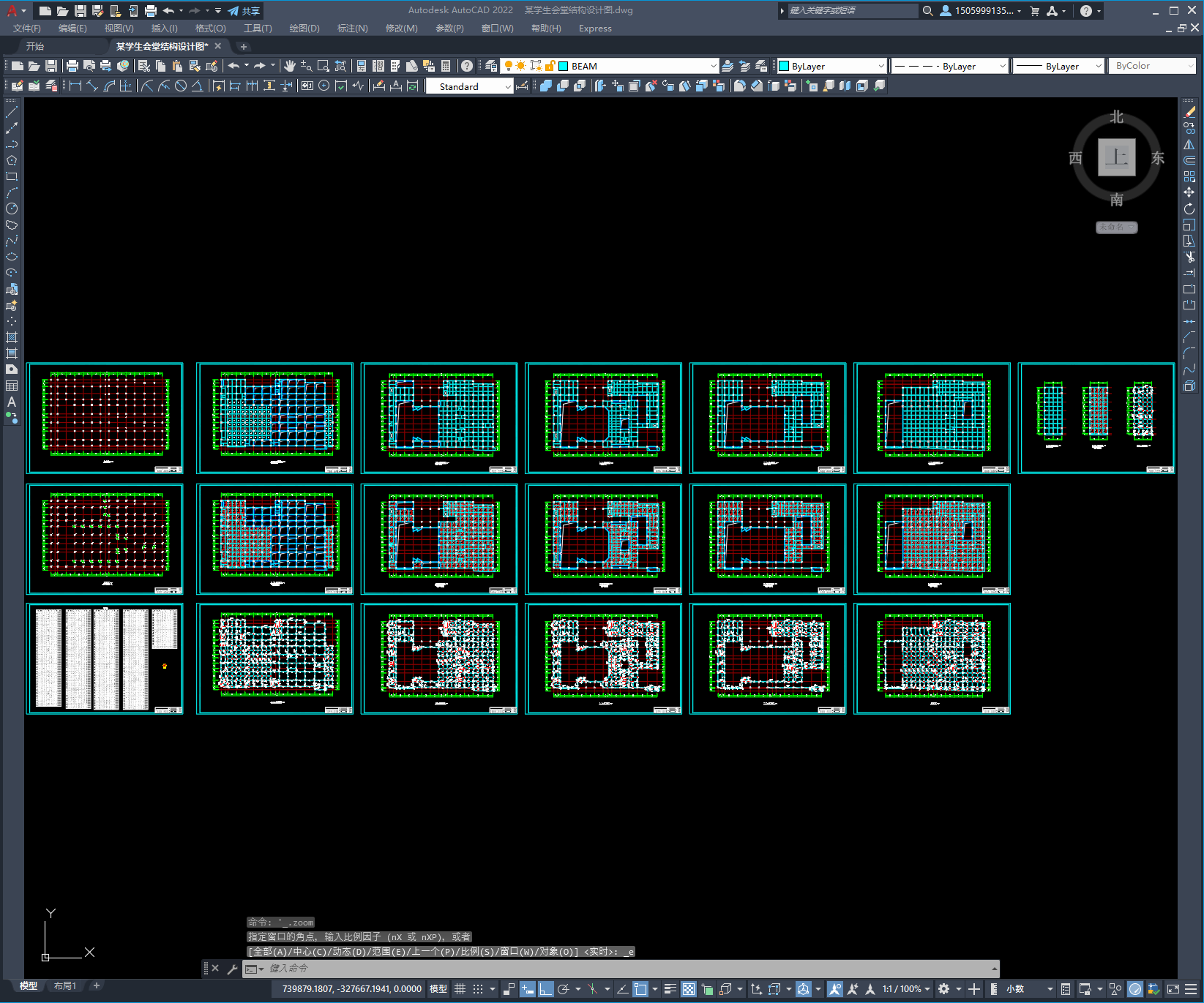Click the Make Object's Layer Current icon
This screenshot has width=1204, height=1003.
point(728,66)
